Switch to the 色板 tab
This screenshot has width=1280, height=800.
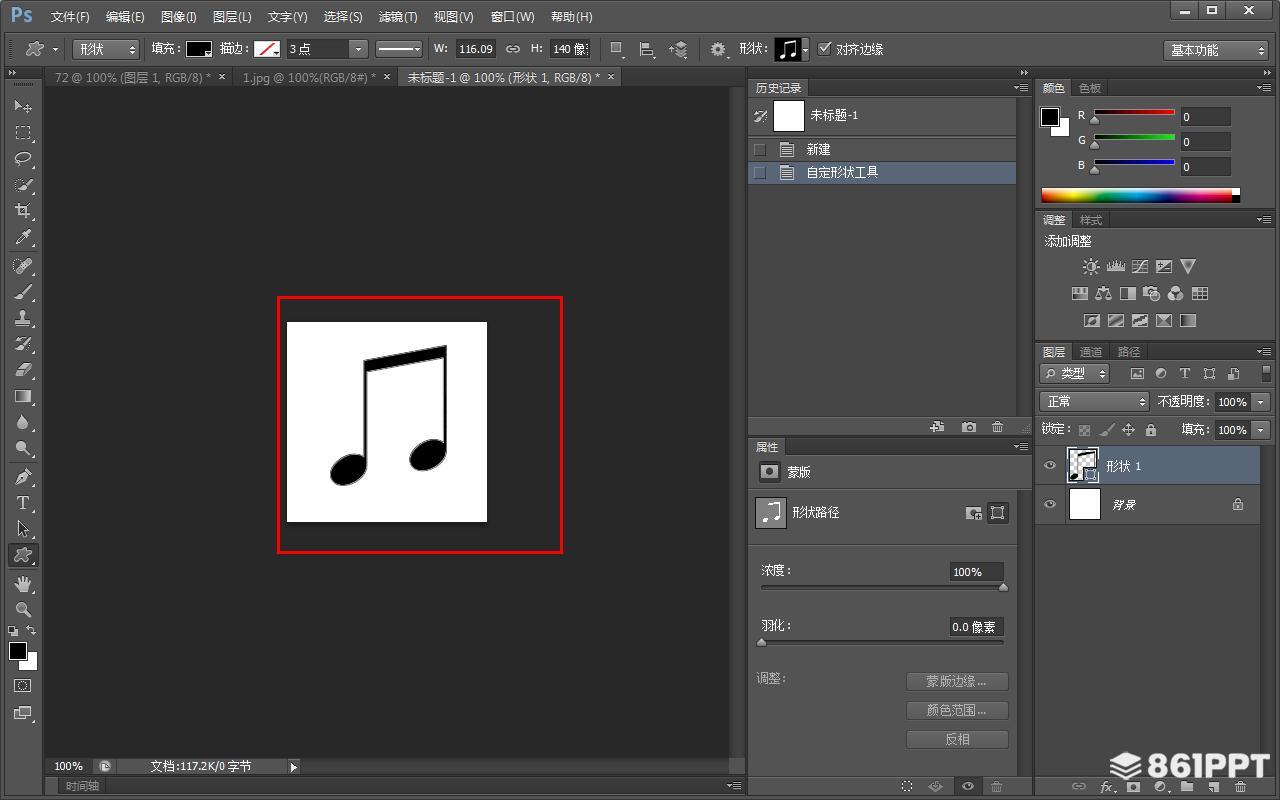[x=1090, y=88]
